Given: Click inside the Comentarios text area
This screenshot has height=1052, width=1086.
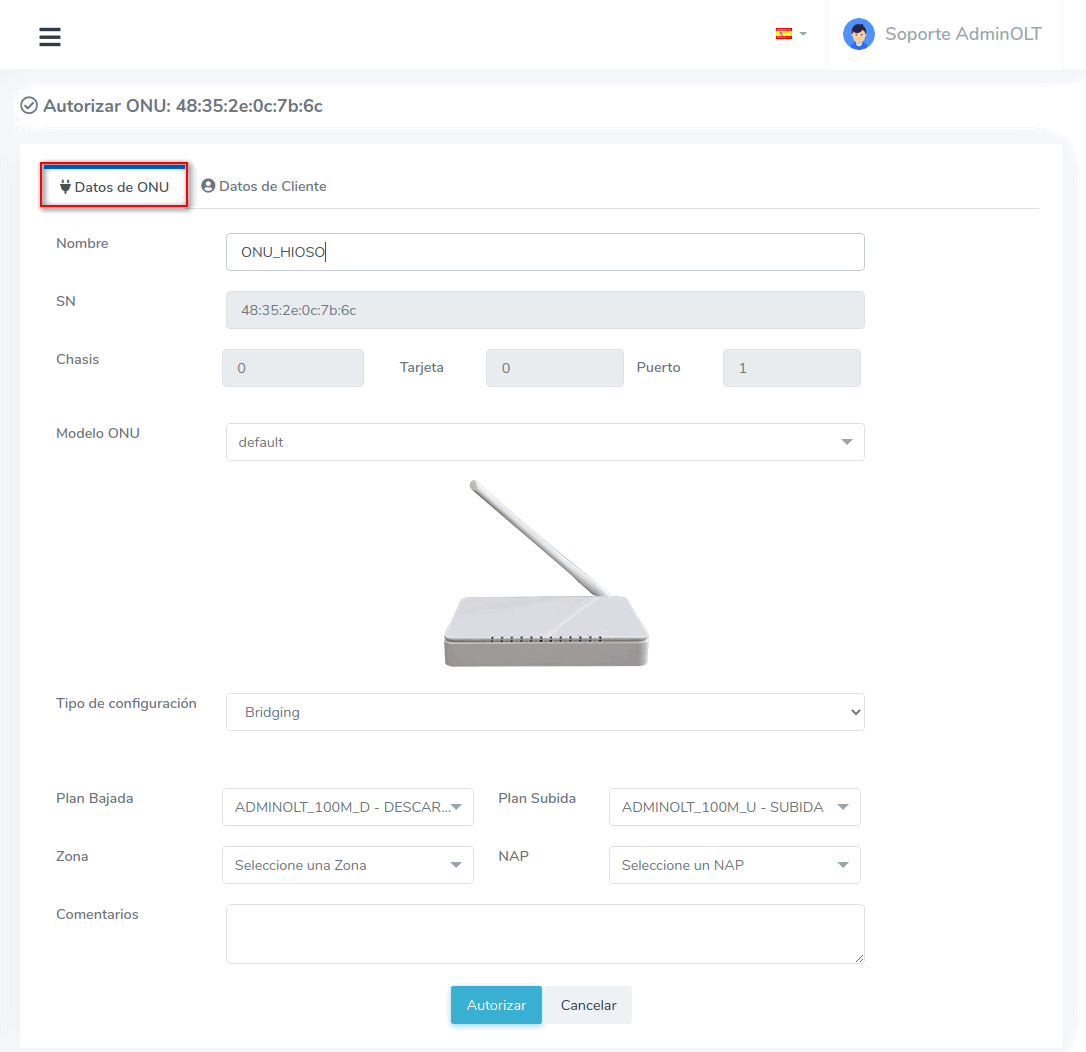Looking at the screenshot, I should pyautogui.click(x=545, y=933).
